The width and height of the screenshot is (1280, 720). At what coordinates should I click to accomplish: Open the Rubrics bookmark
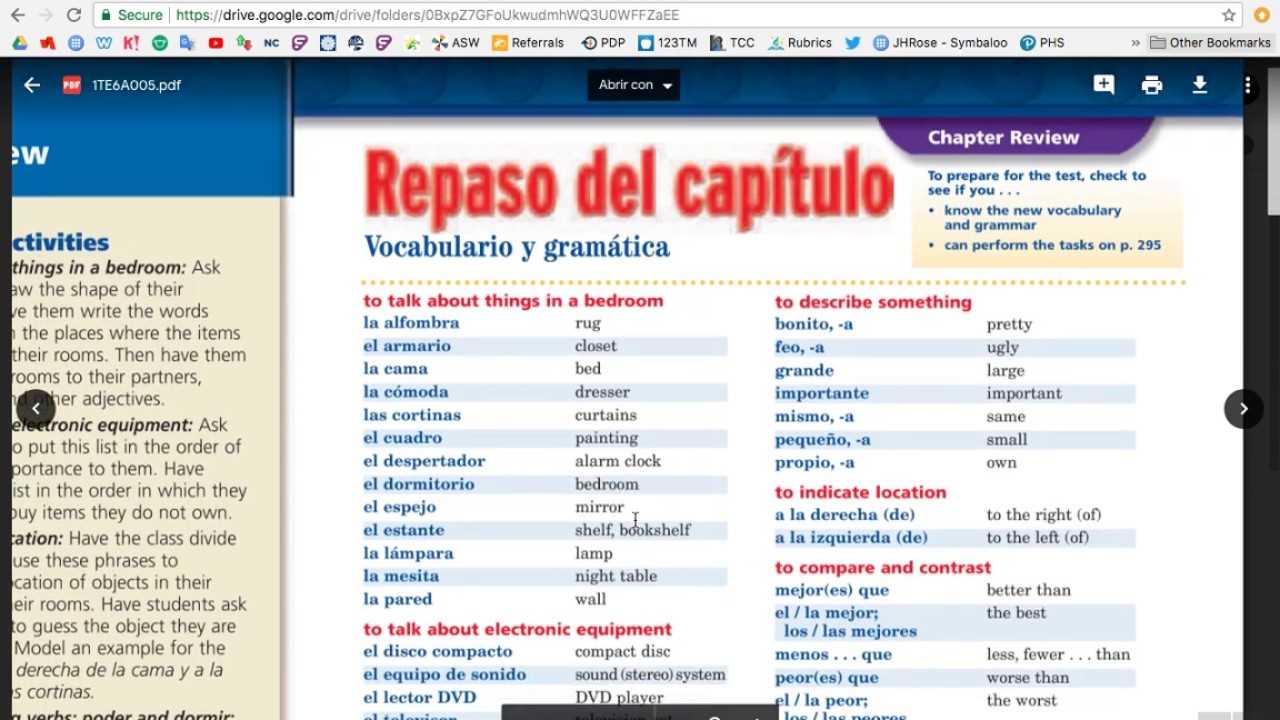point(800,43)
